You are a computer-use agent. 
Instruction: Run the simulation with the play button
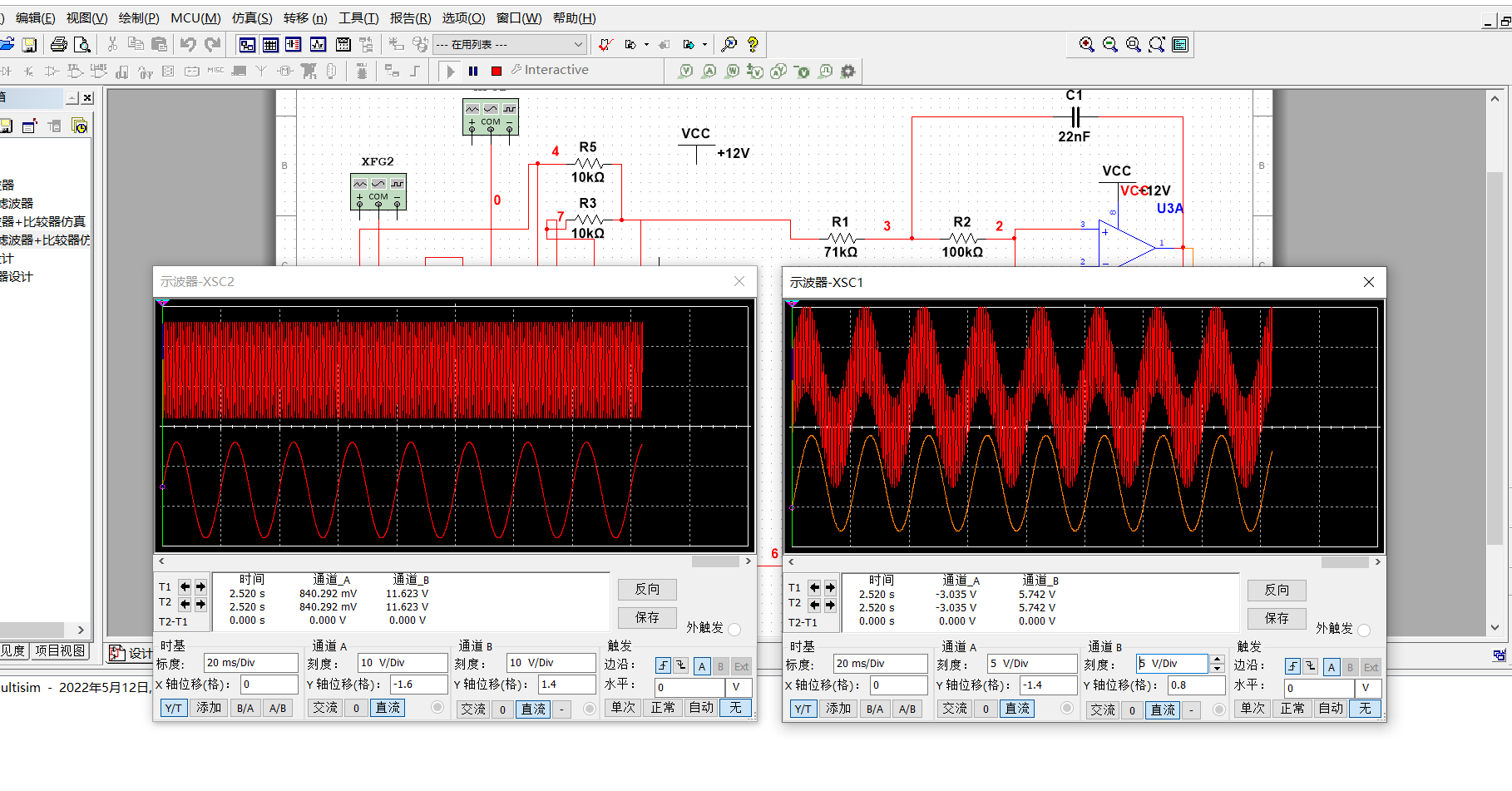pyautogui.click(x=450, y=72)
